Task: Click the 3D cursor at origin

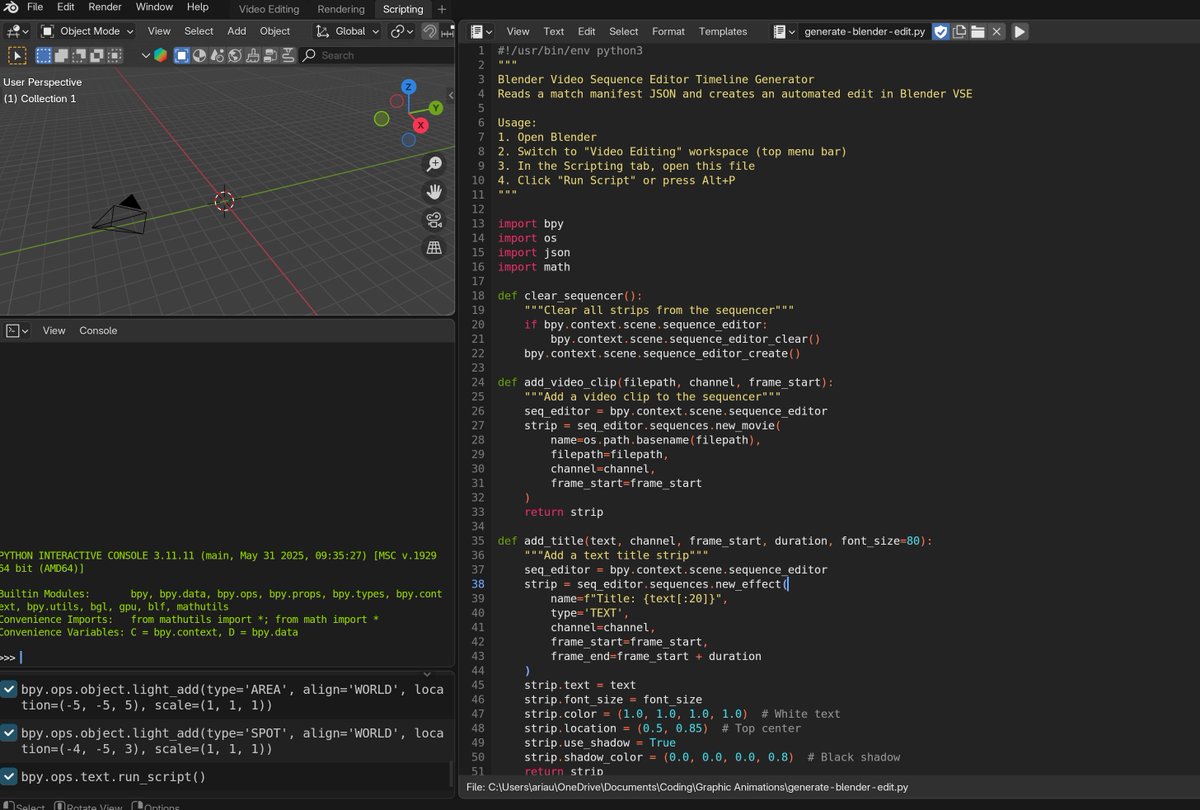Action: coord(224,201)
